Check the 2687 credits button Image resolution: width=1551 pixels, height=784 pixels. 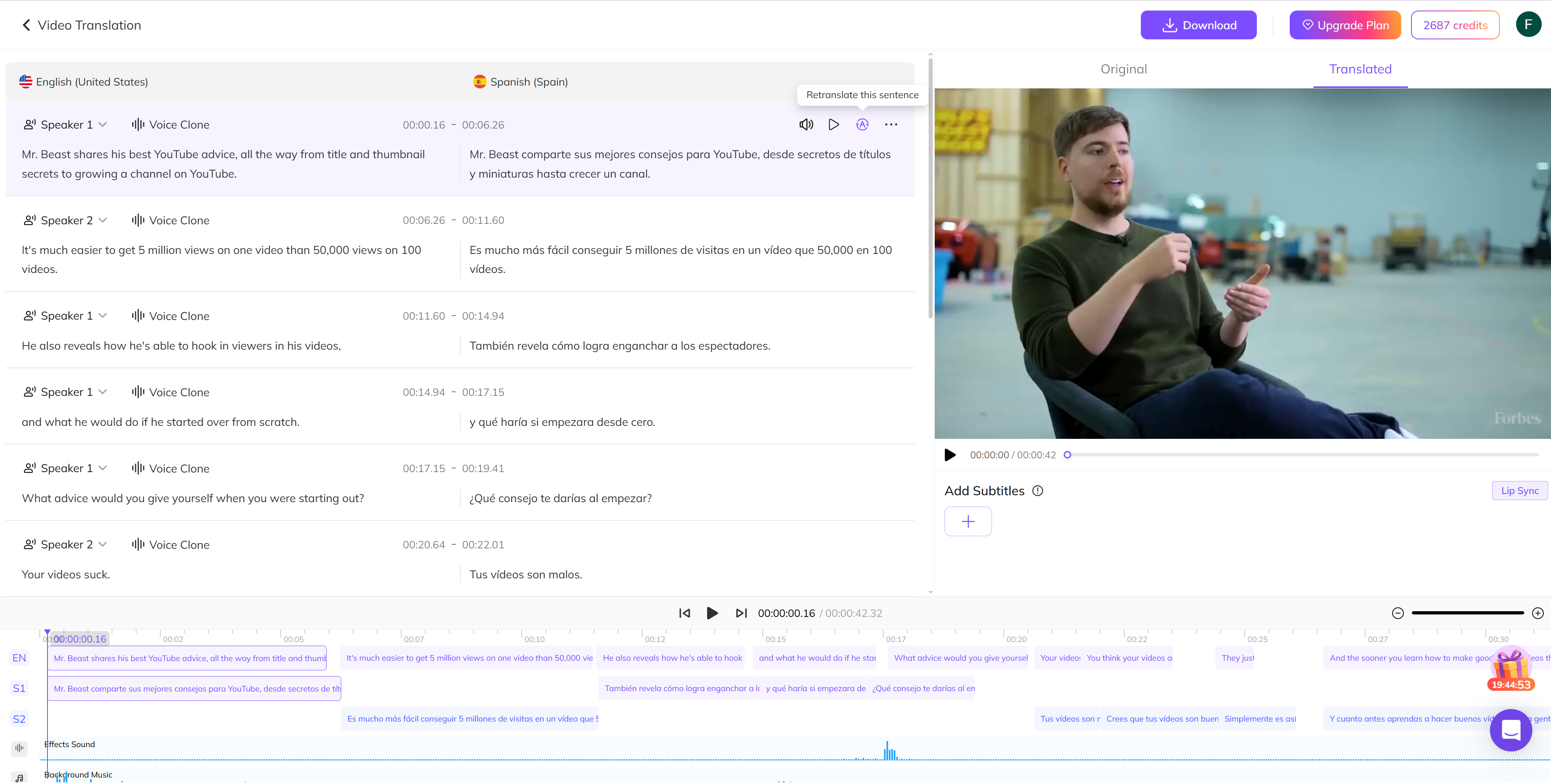coord(1455,25)
